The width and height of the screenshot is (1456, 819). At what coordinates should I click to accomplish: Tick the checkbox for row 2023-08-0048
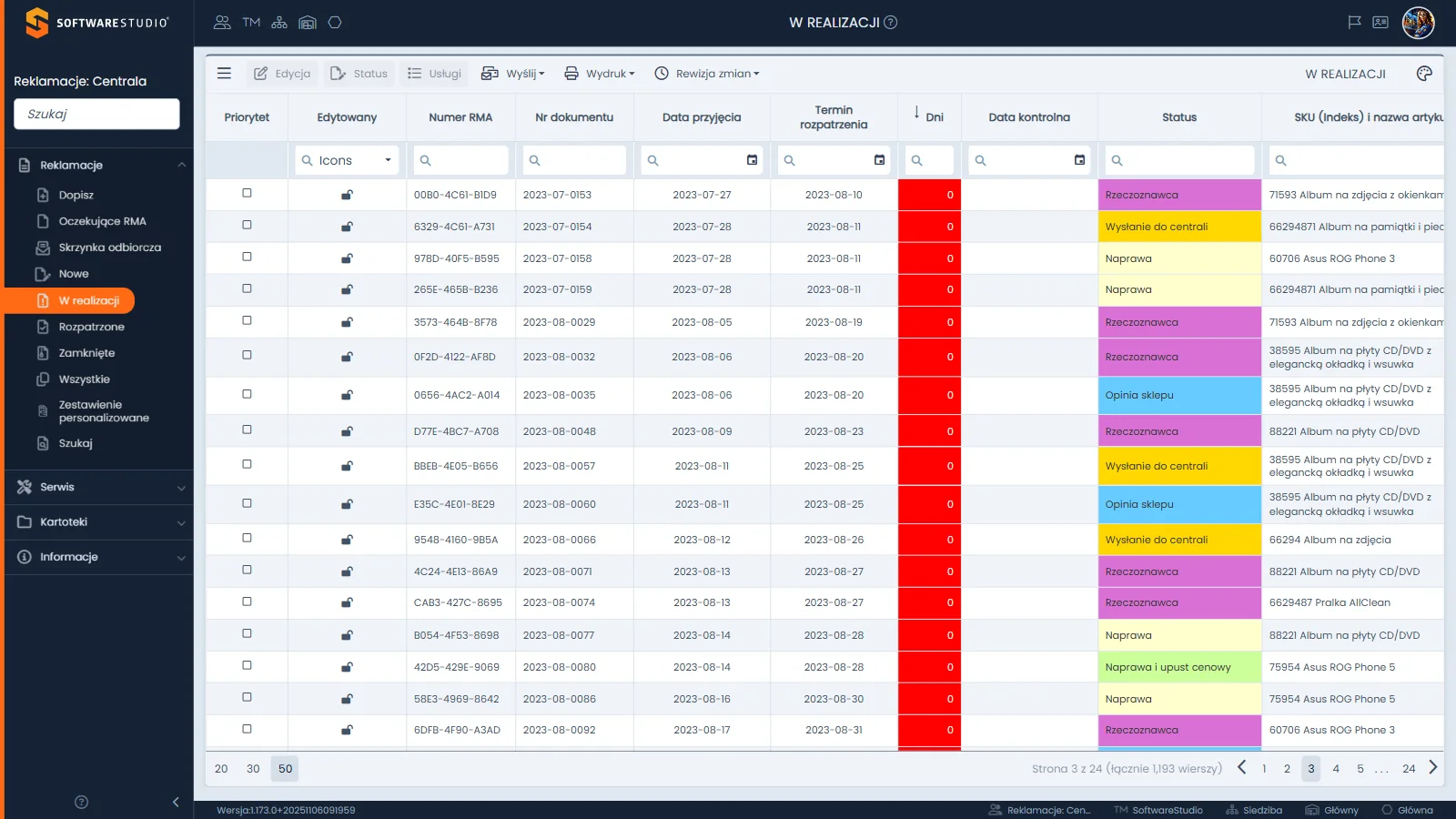[247, 430]
